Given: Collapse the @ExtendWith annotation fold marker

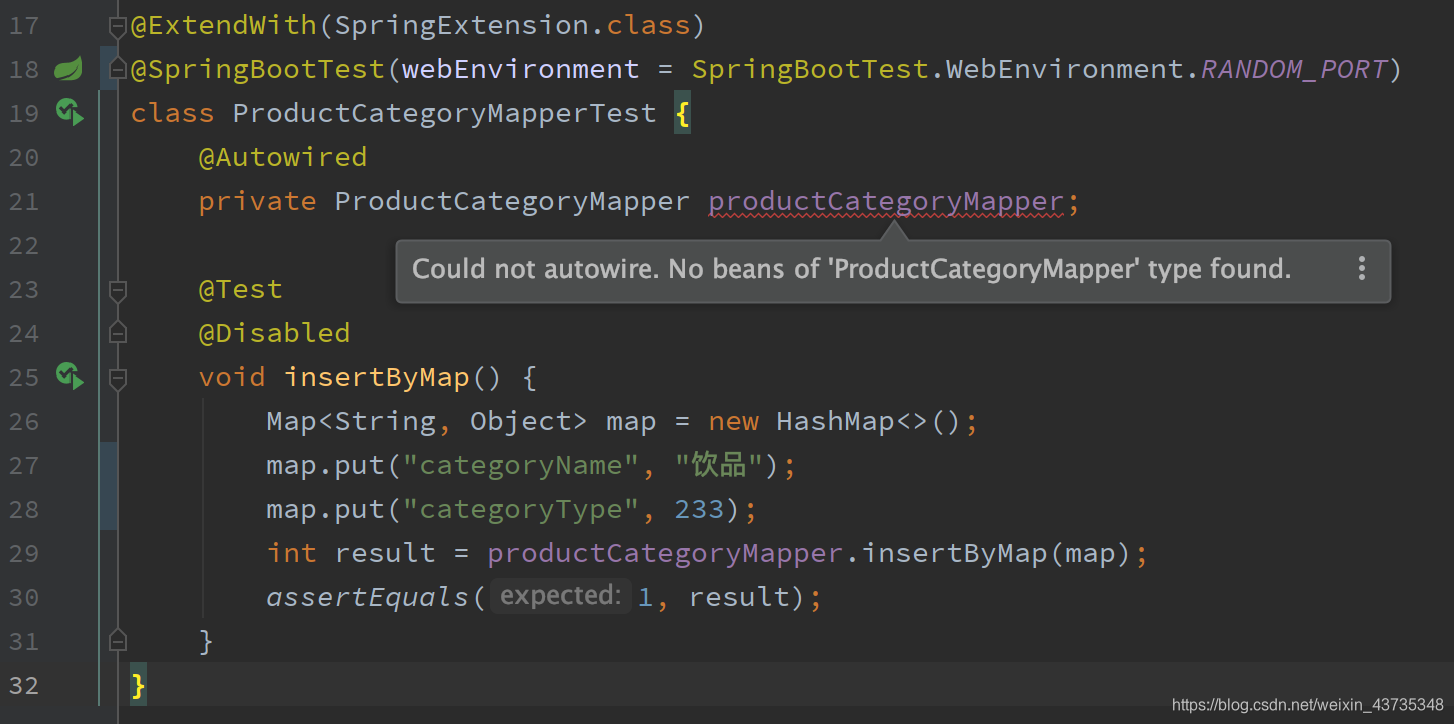Looking at the screenshot, I should 118,26.
